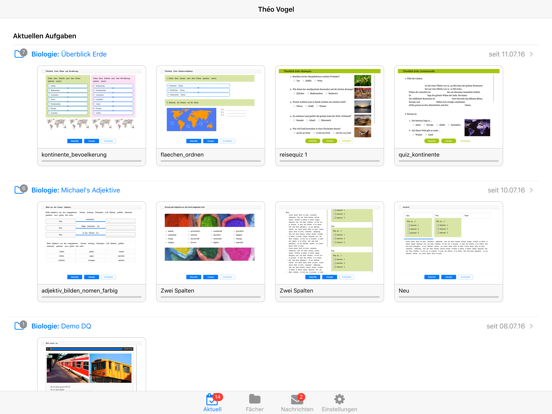Open the Nachrichten tab

tap(297, 402)
